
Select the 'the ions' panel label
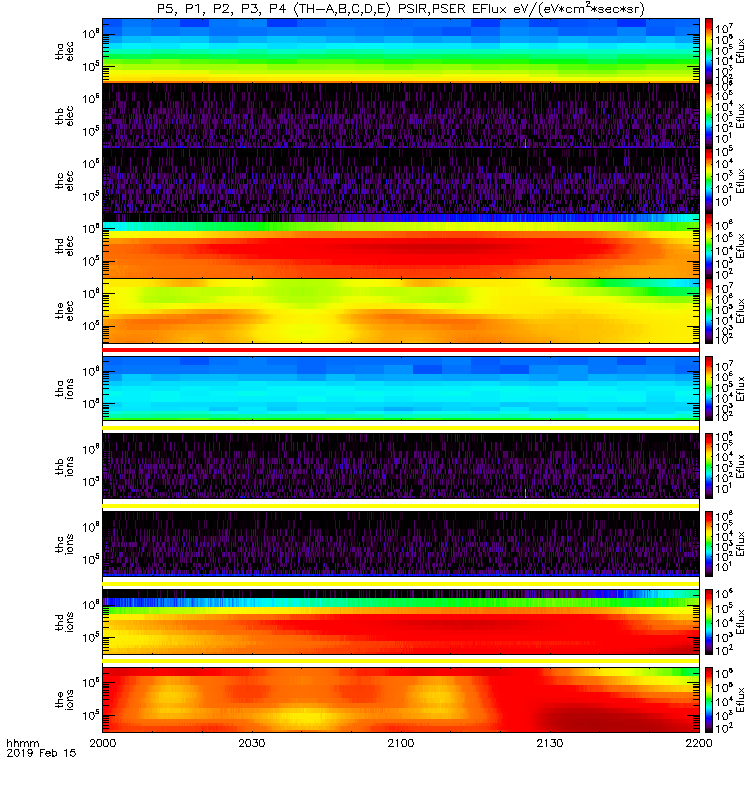pos(65,699)
